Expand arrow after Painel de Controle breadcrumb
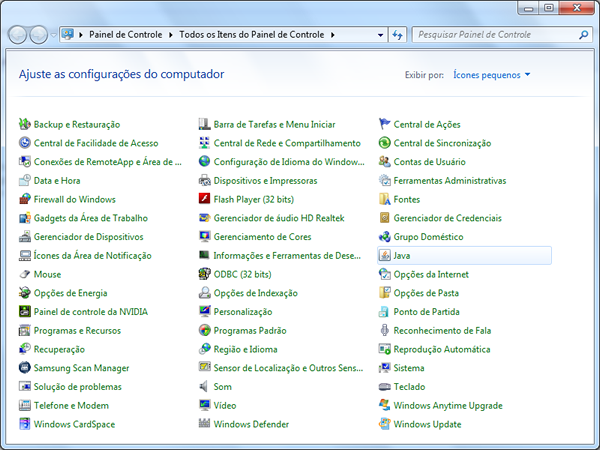Screen dimensions: 600x450 pos(171,35)
